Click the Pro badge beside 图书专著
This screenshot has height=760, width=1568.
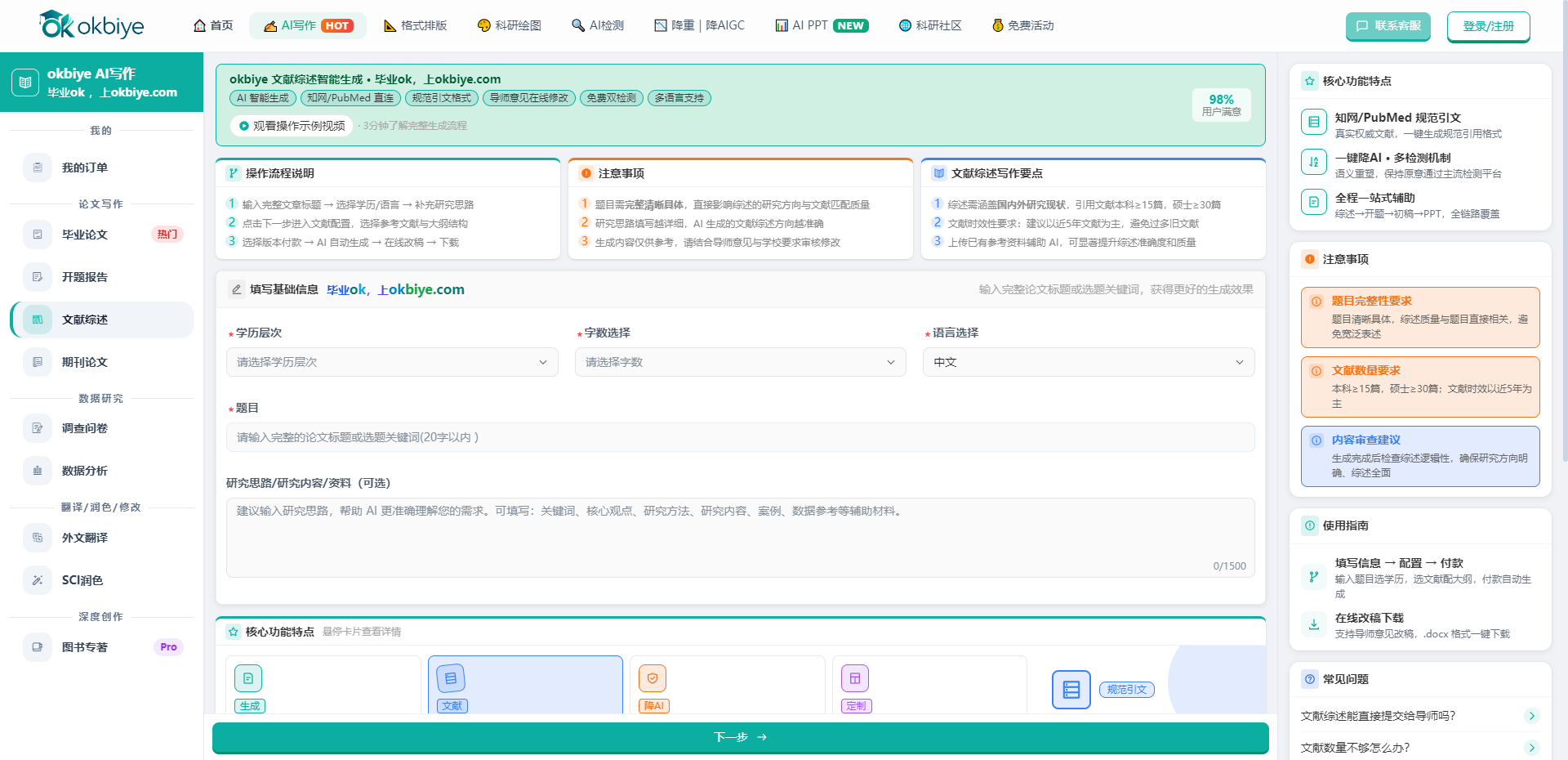tap(168, 647)
